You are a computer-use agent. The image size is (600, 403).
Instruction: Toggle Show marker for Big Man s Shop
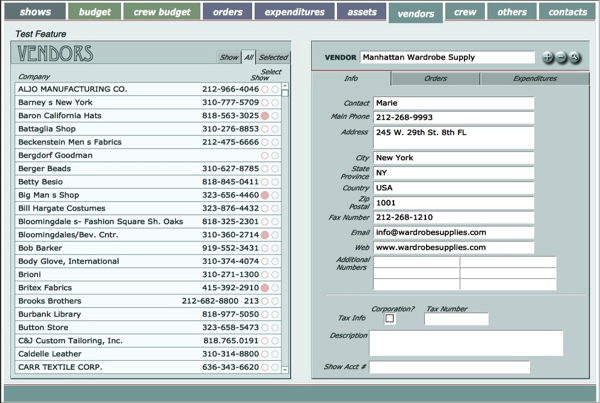pyautogui.click(x=265, y=195)
